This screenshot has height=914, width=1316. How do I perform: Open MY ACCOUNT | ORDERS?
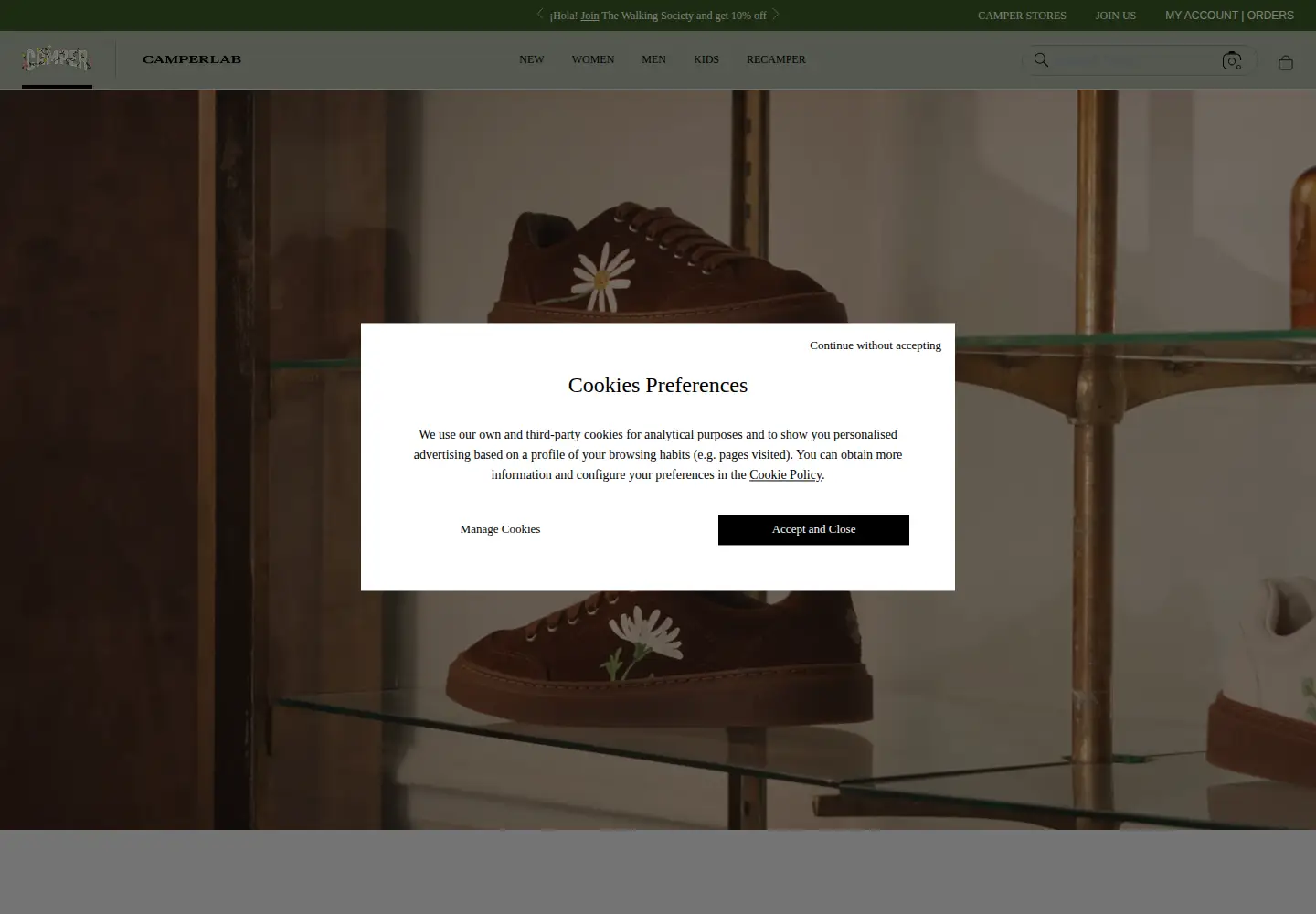click(x=1229, y=16)
